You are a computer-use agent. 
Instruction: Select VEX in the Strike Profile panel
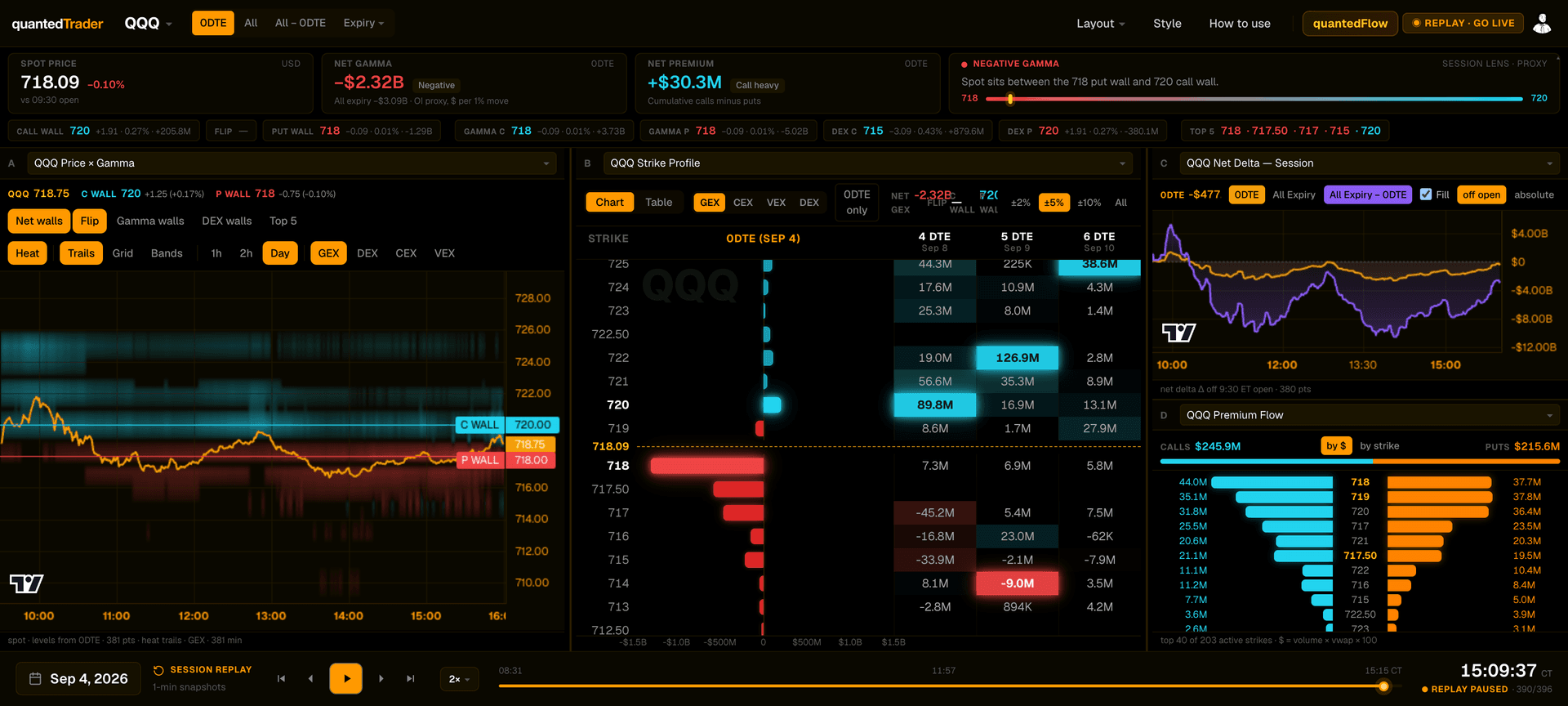pyautogui.click(x=776, y=203)
